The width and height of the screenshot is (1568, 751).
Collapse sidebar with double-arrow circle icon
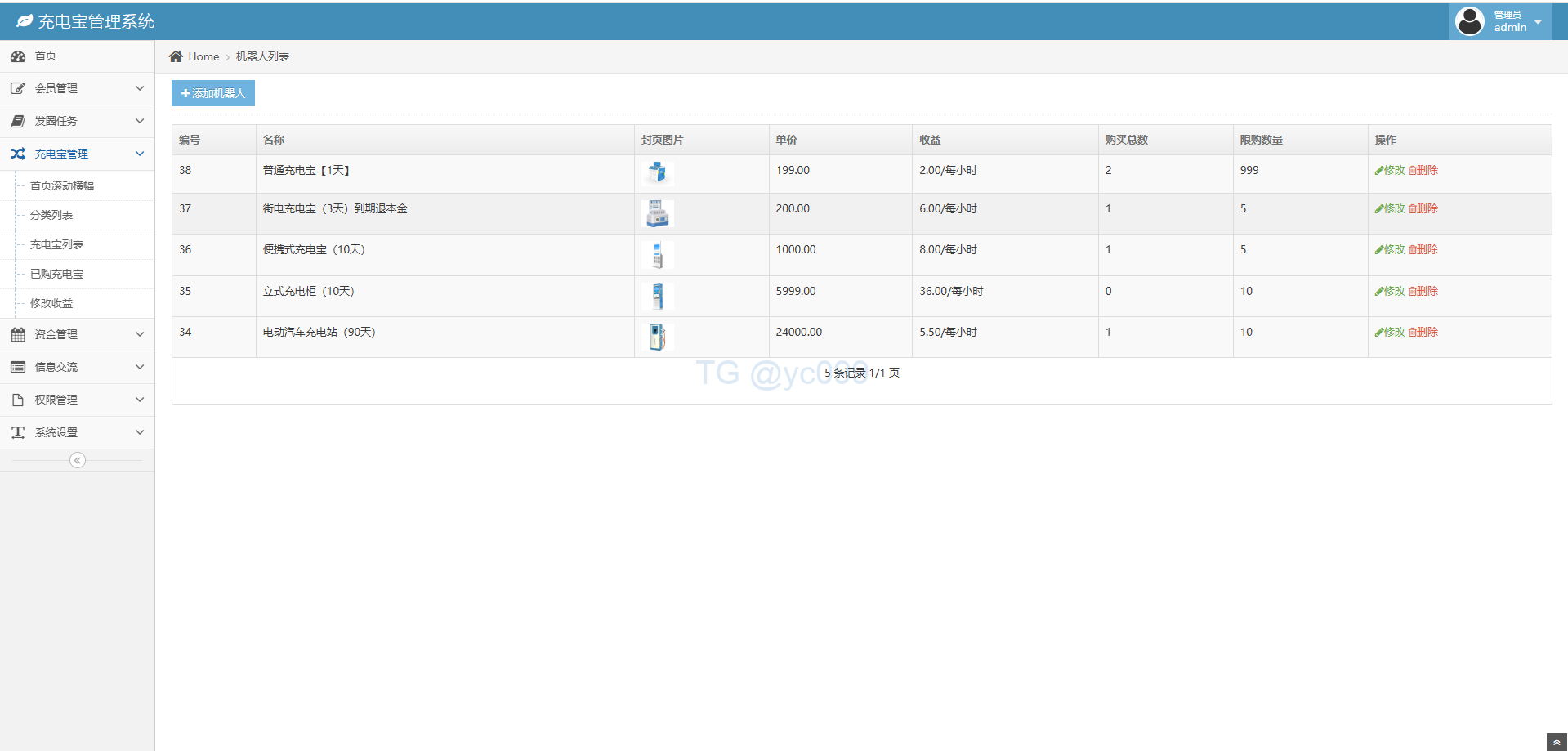click(78, 460)
